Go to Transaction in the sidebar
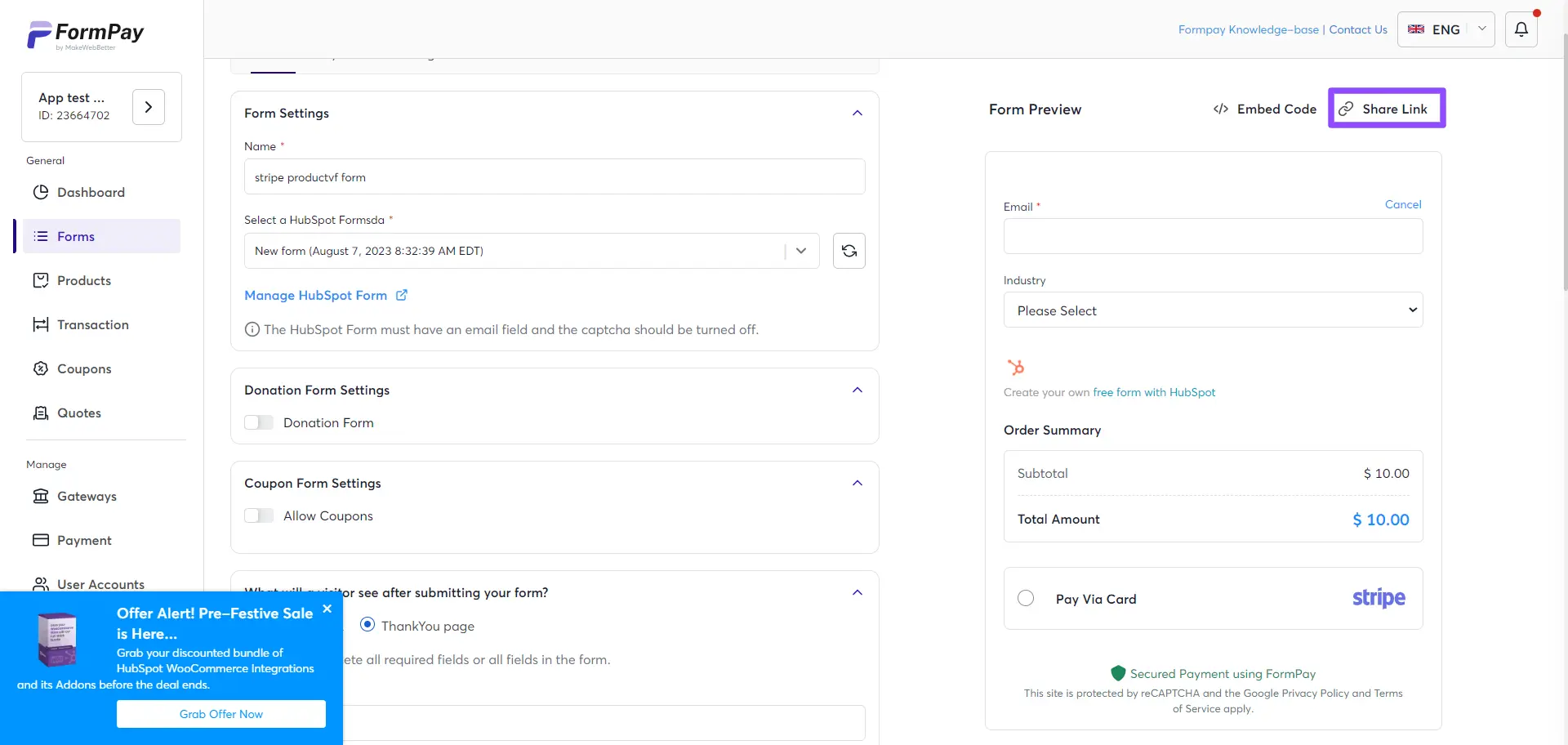The height and width of the screenshot is (745, 1568). (x=92, y=324)
